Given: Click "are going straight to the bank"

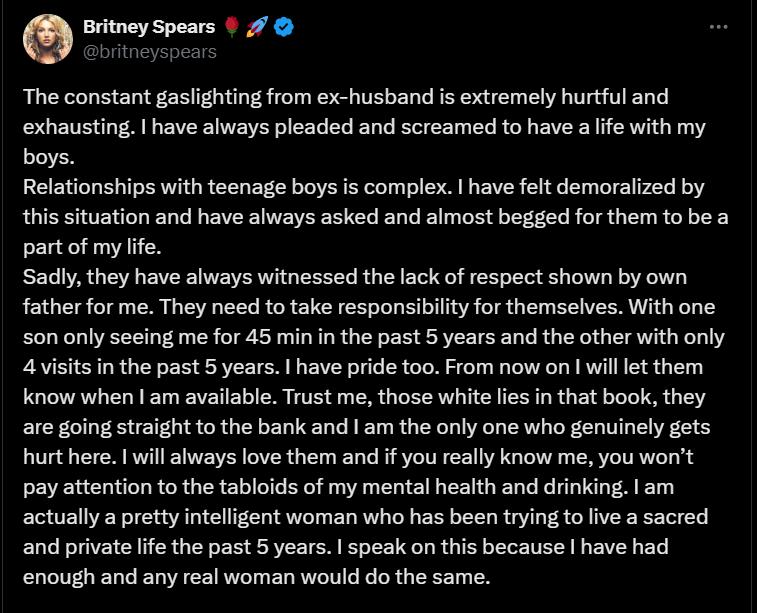Looking at the screenshot, I should pyautogui.click(x=156, y=427).
